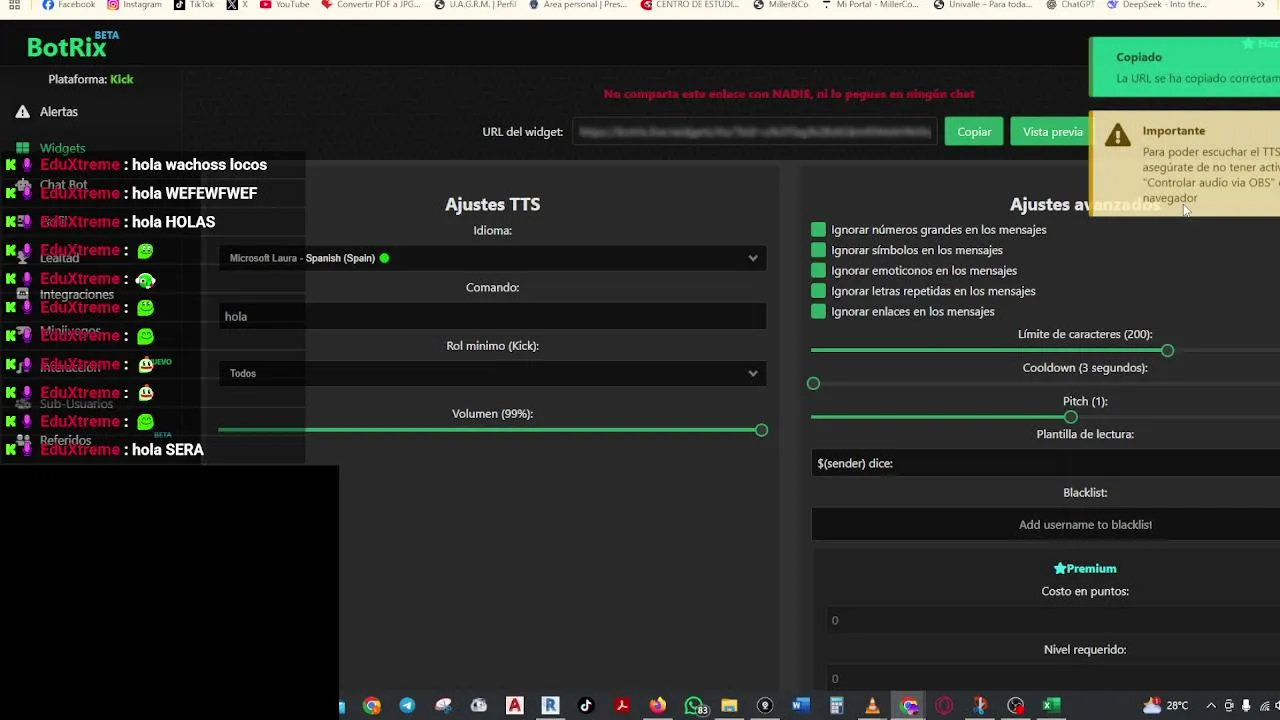Adjust the Pitch (1) slider handle

point(1071,417)
